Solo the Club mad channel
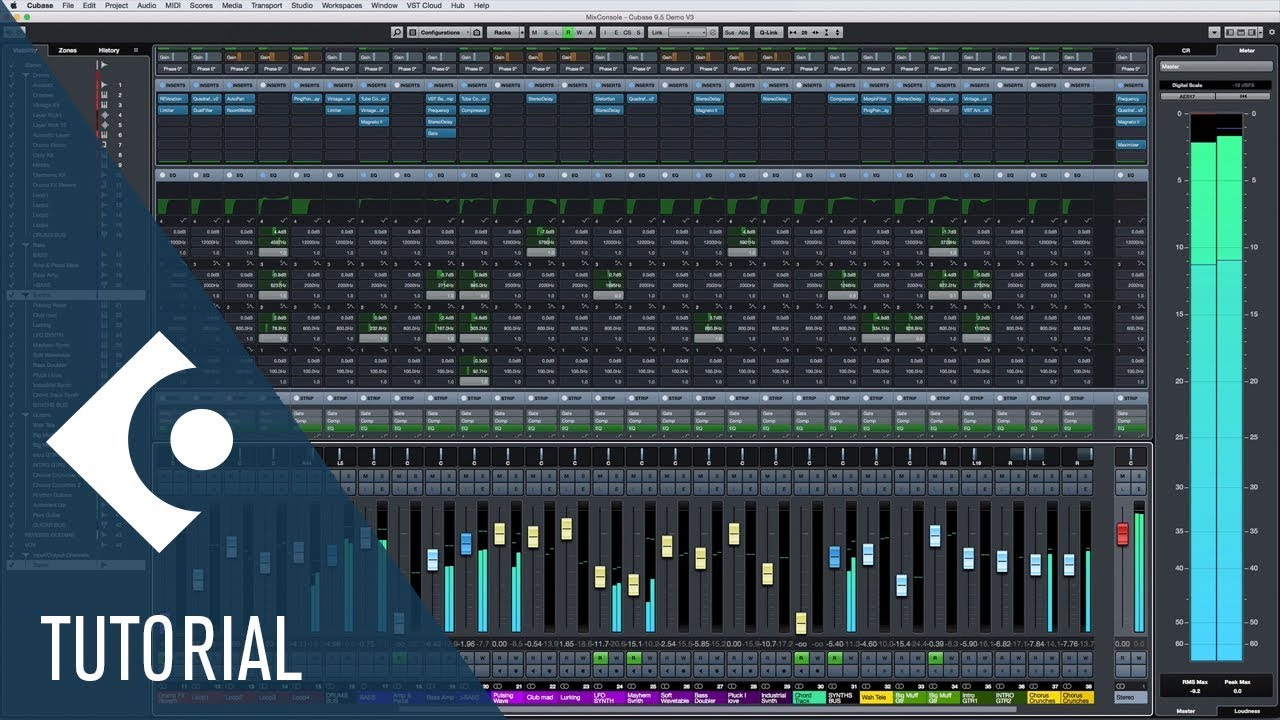1280x720 pixels. pyautogui.click(x=549, y=476)
